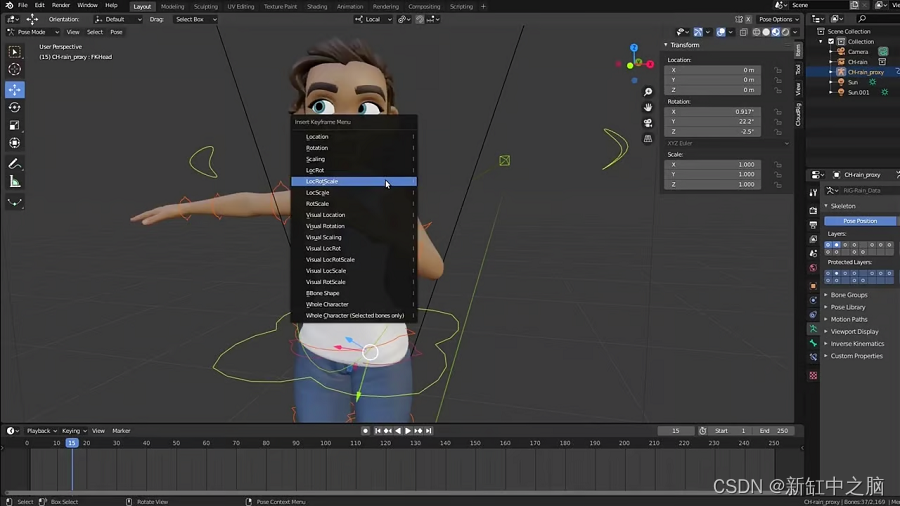Switch to Rendered viewport shading

click(x=785, y=32)
